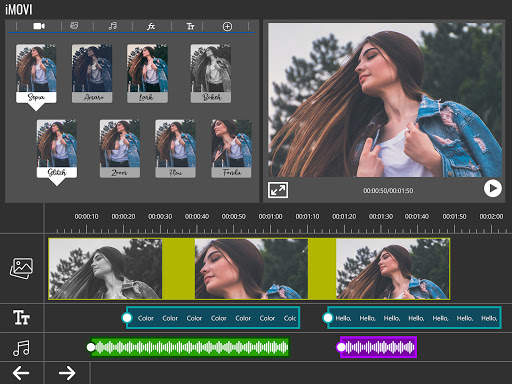Open the photo gallery tab
This screenshot has height=384, width=512.
pos(74,26)
